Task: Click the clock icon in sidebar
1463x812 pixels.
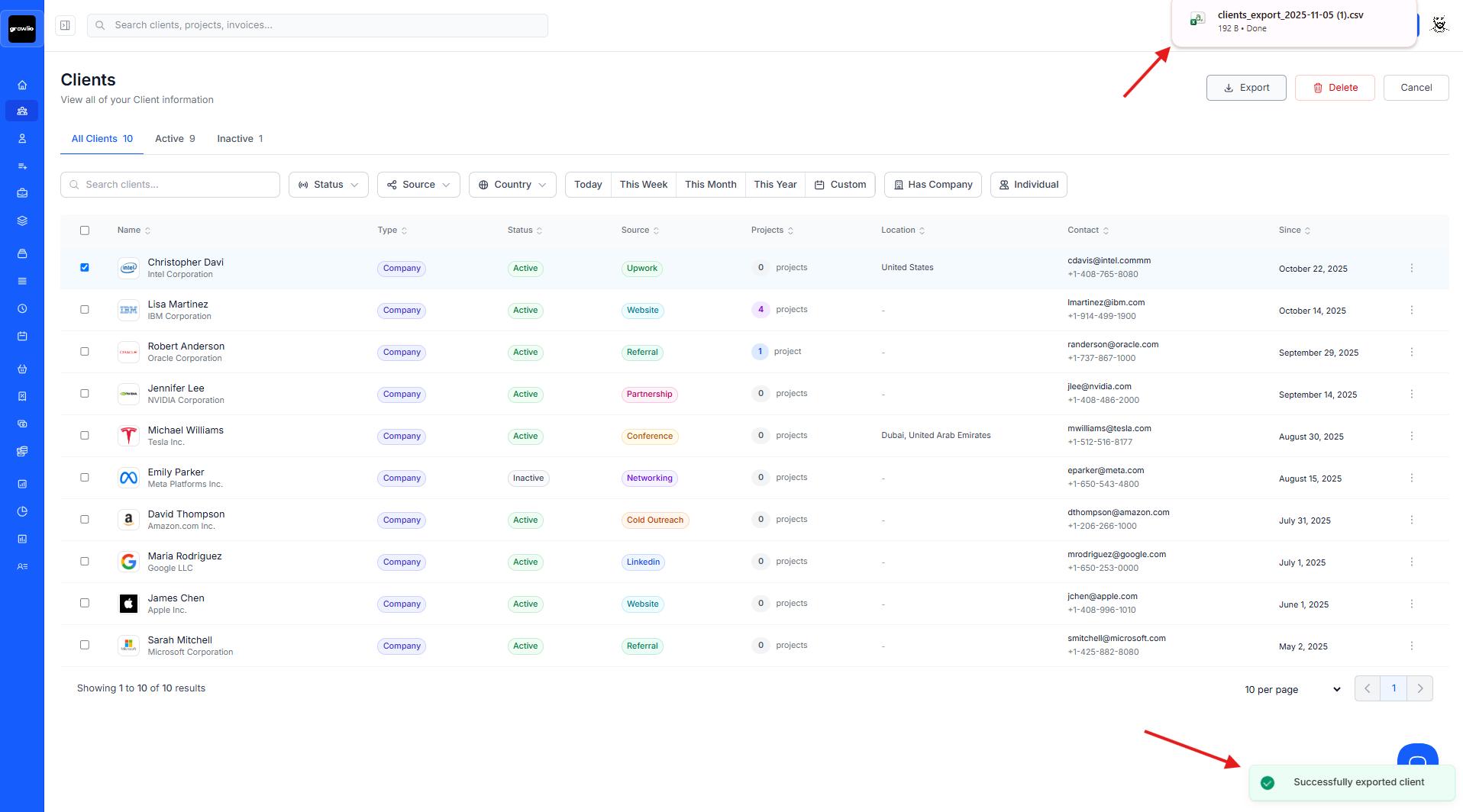Action: click(22, 309)
